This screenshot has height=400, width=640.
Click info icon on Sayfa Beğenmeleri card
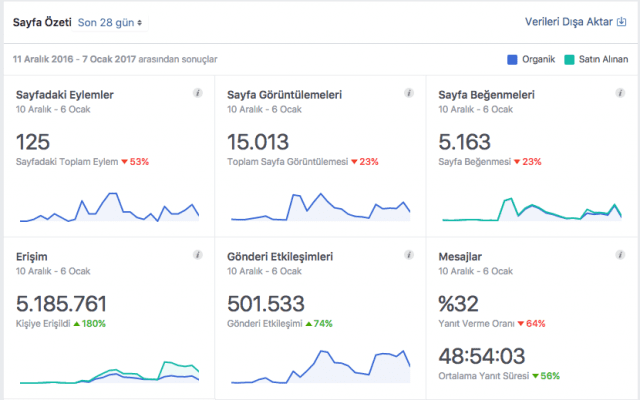(620, 93)
